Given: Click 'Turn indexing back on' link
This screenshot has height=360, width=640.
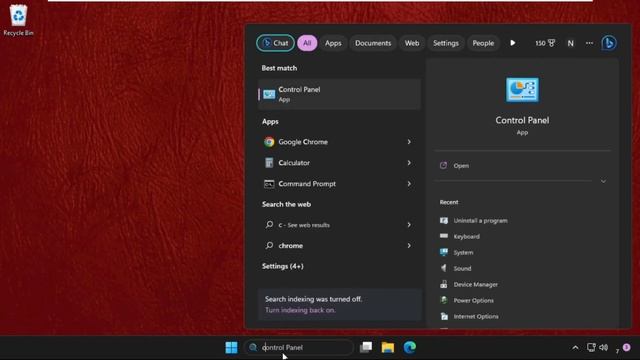Looking at the screenshot, I should pyautogui.click(x=300, y=310).
